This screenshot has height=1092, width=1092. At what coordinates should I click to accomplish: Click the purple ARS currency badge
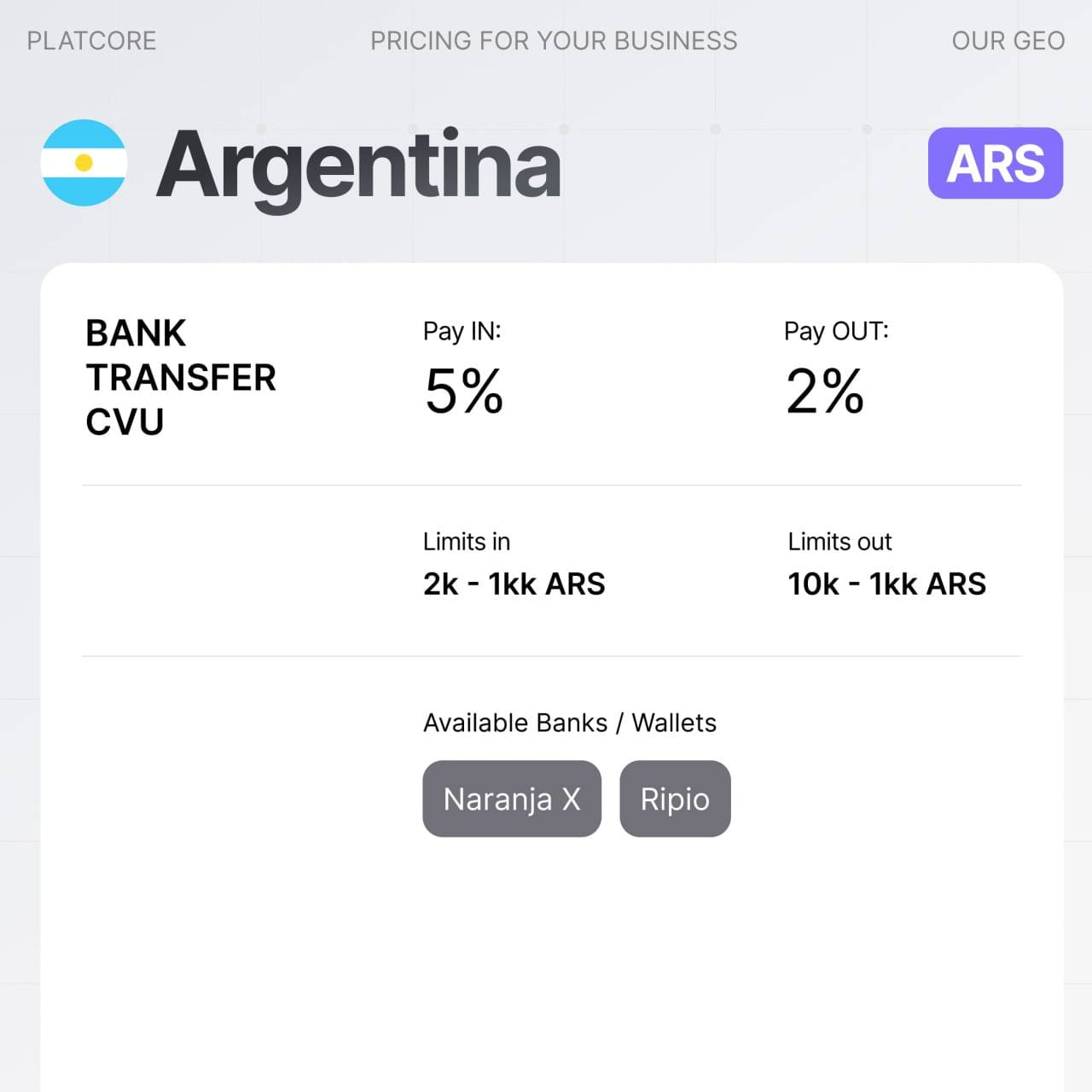[x=995, y=163]
